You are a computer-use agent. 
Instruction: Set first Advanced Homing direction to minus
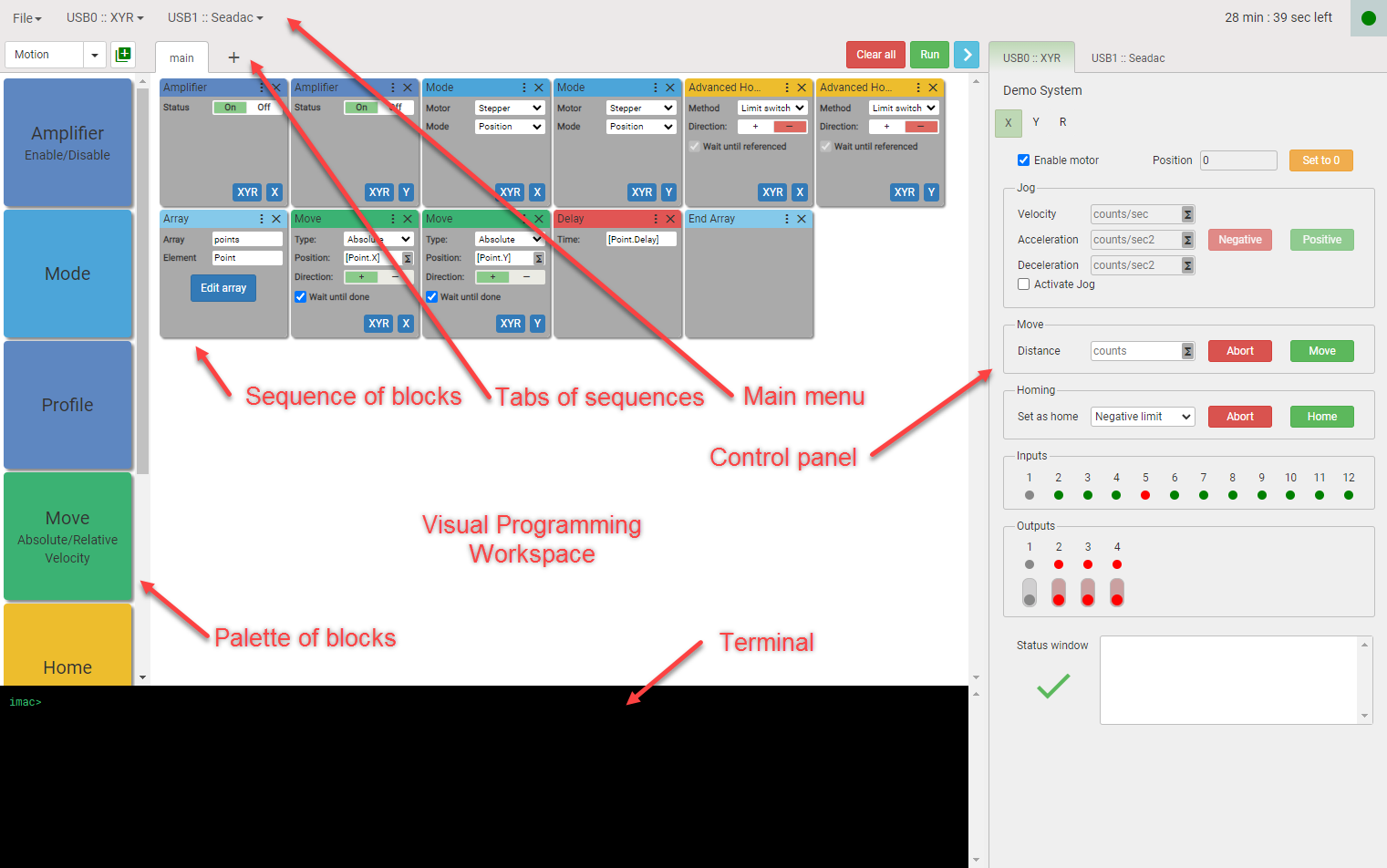(x=790, y=127)
